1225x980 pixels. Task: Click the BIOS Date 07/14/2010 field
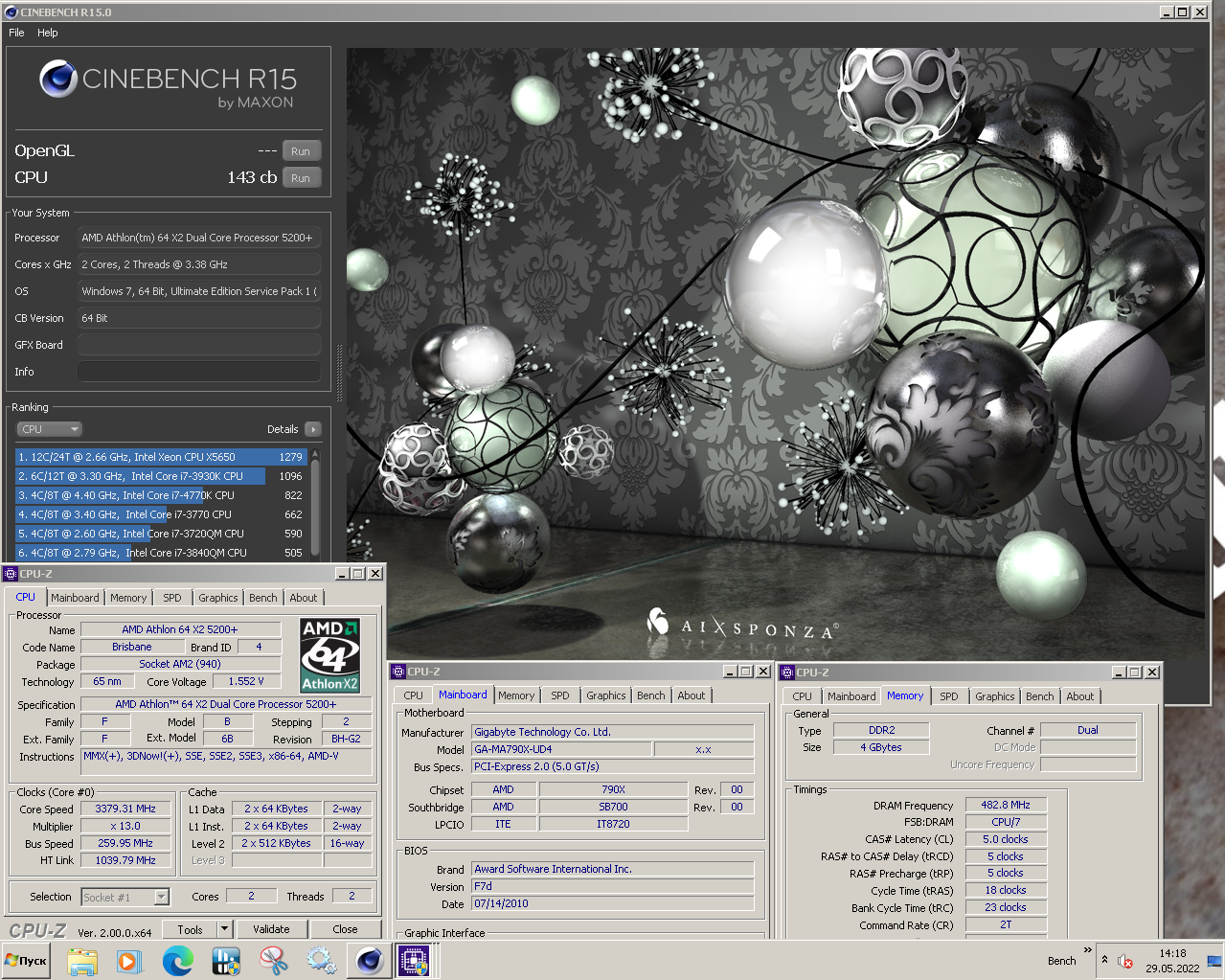[613, 903]
